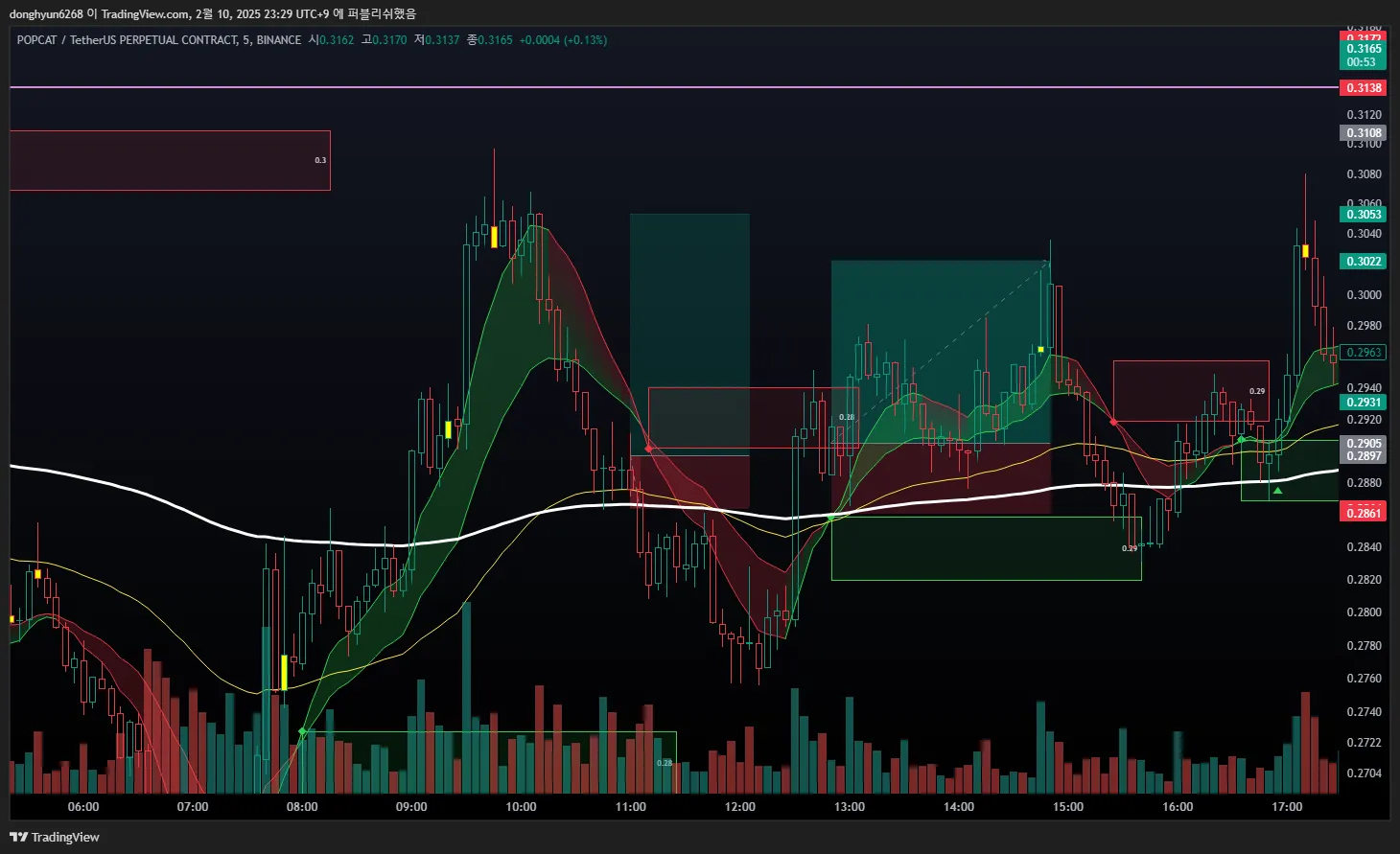Click the 0.2800 price axis tick
The width and height of the screenshot is (1400, 854).
point(1364,612)
